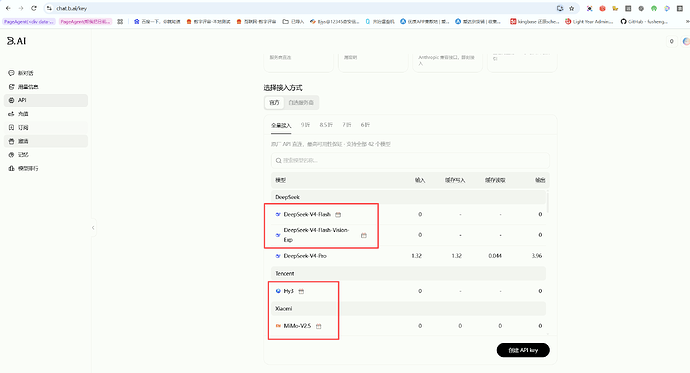The image size is (690, 373).
Task: Switch to the 6折 tab
Action: 365,125
